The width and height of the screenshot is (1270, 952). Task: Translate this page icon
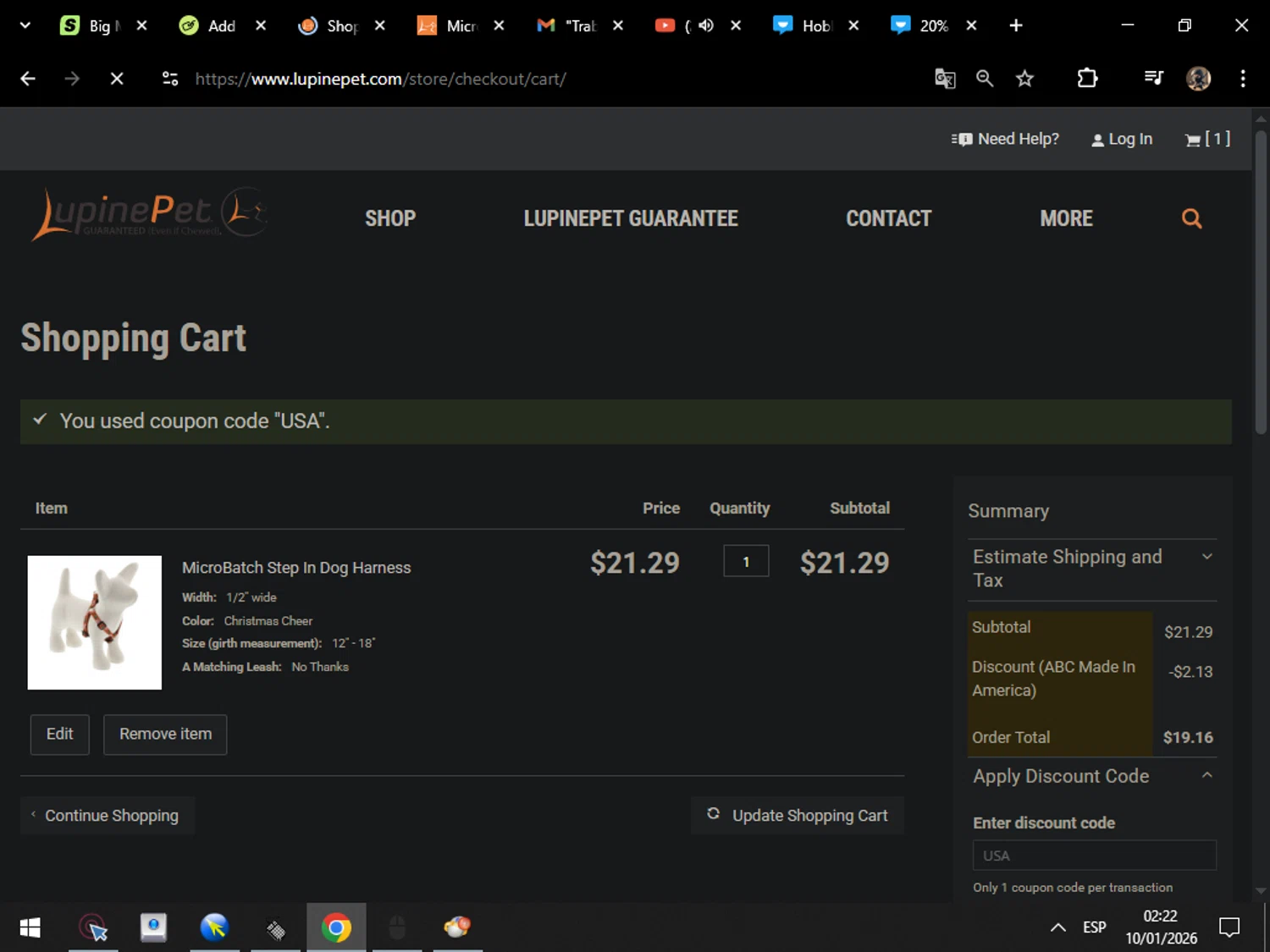point(945,79)
